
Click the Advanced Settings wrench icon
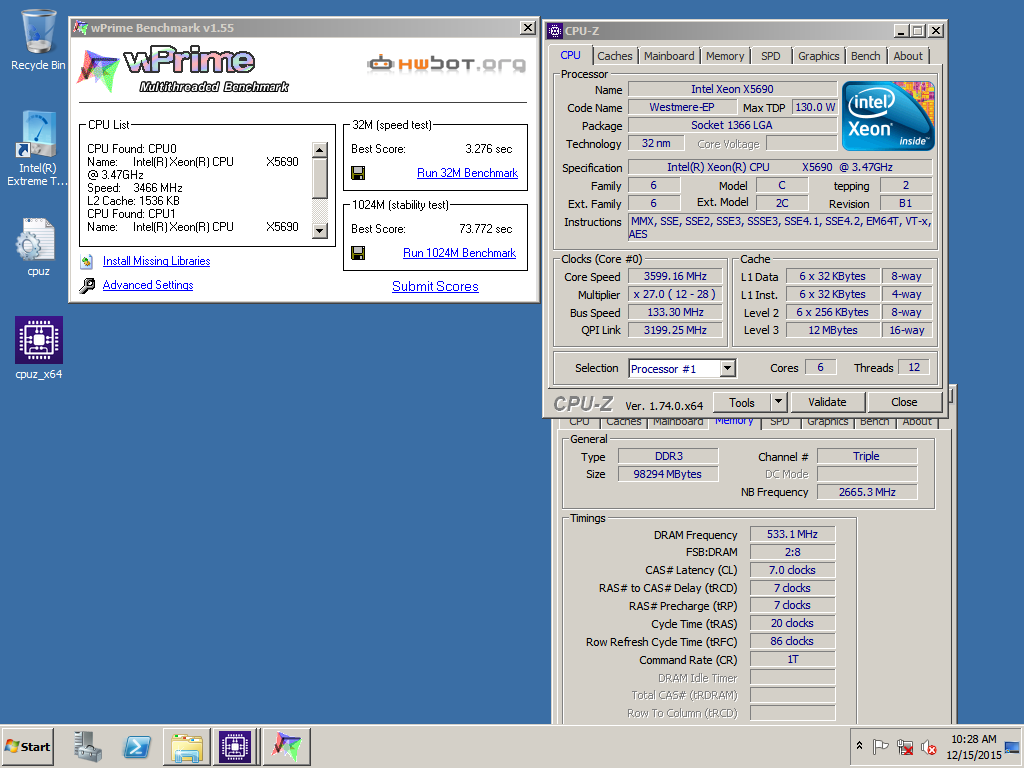(87, 285)
